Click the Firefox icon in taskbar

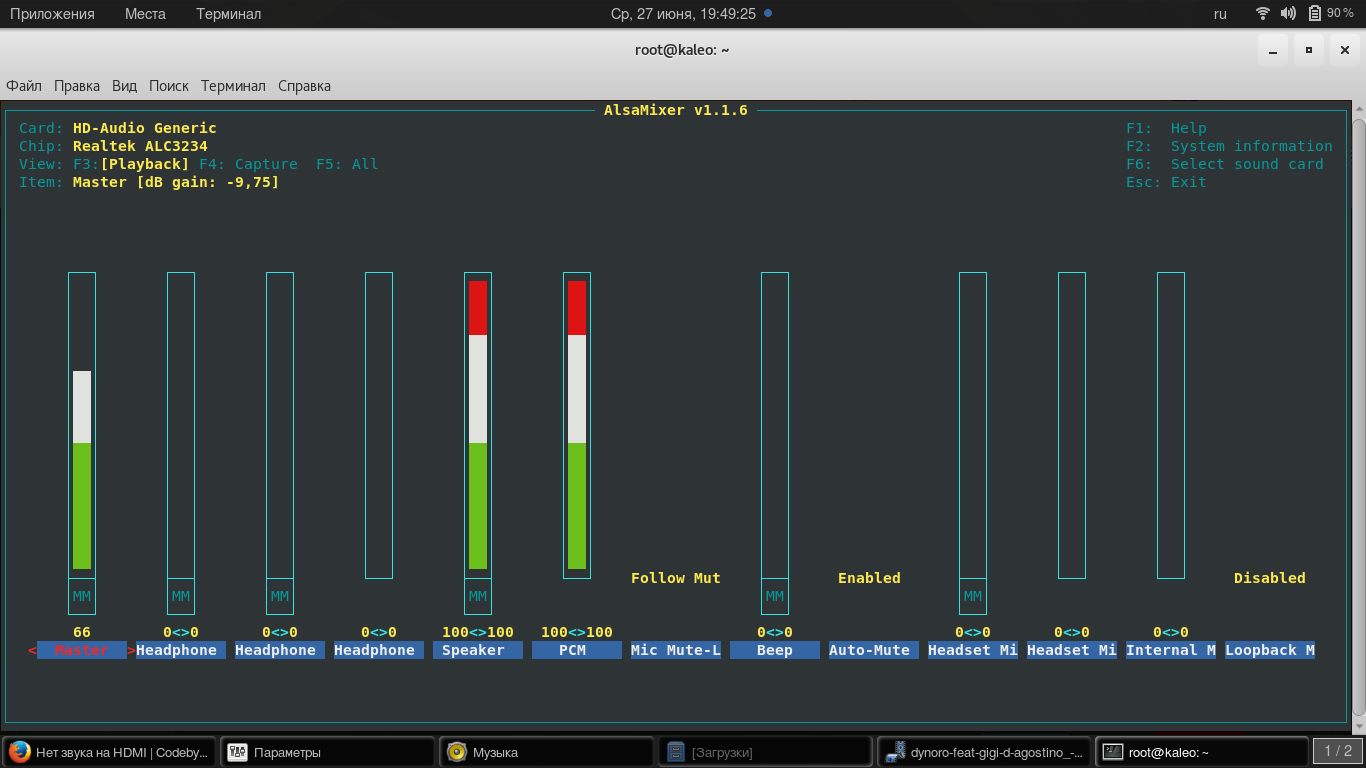(x=19, y=752)
